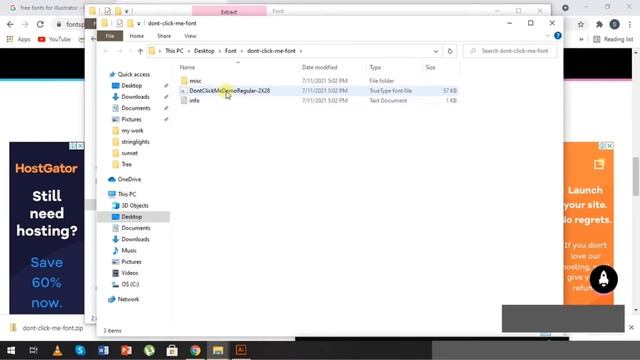Click Desktop in the address breadcrumb

[204, 51]
